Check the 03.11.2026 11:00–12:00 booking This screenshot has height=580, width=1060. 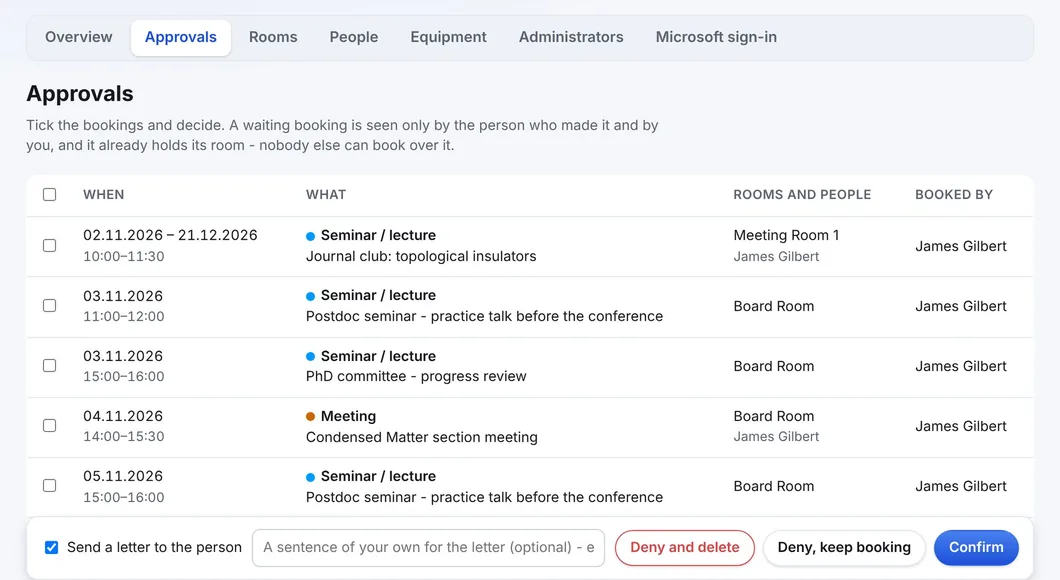49,306
